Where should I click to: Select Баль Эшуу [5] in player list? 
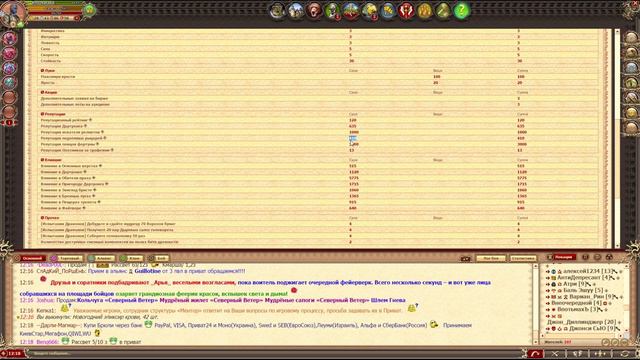[583, 290]
